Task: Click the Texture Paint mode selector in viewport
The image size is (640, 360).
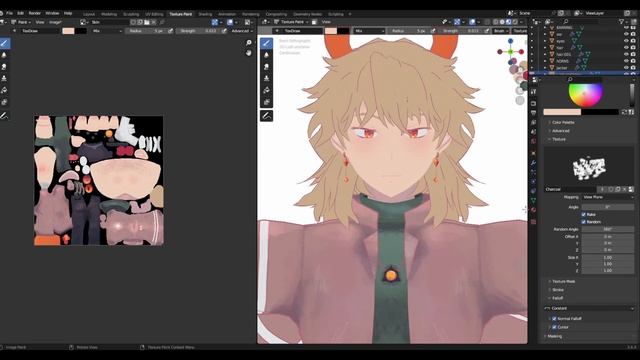Action: [x=292, y=22]
